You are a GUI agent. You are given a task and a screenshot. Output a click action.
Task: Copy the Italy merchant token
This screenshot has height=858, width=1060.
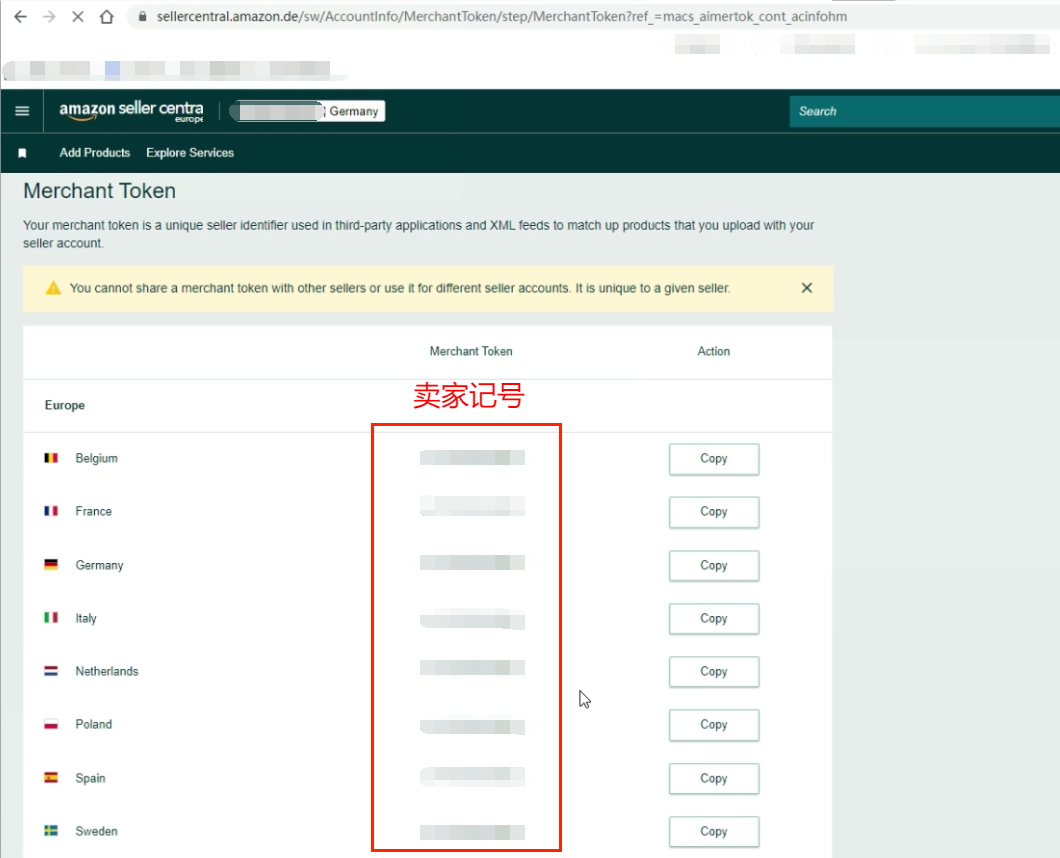click(714, 619)
